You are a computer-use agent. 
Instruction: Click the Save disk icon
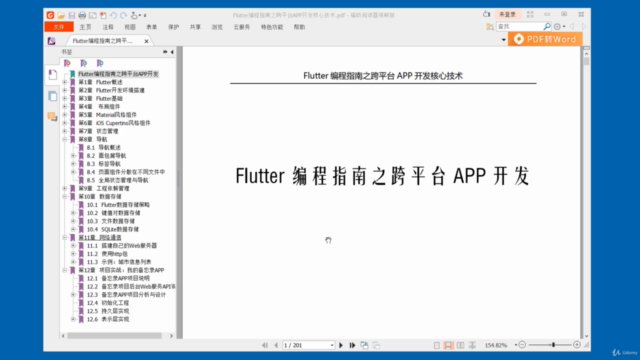(x=71, y=16)
